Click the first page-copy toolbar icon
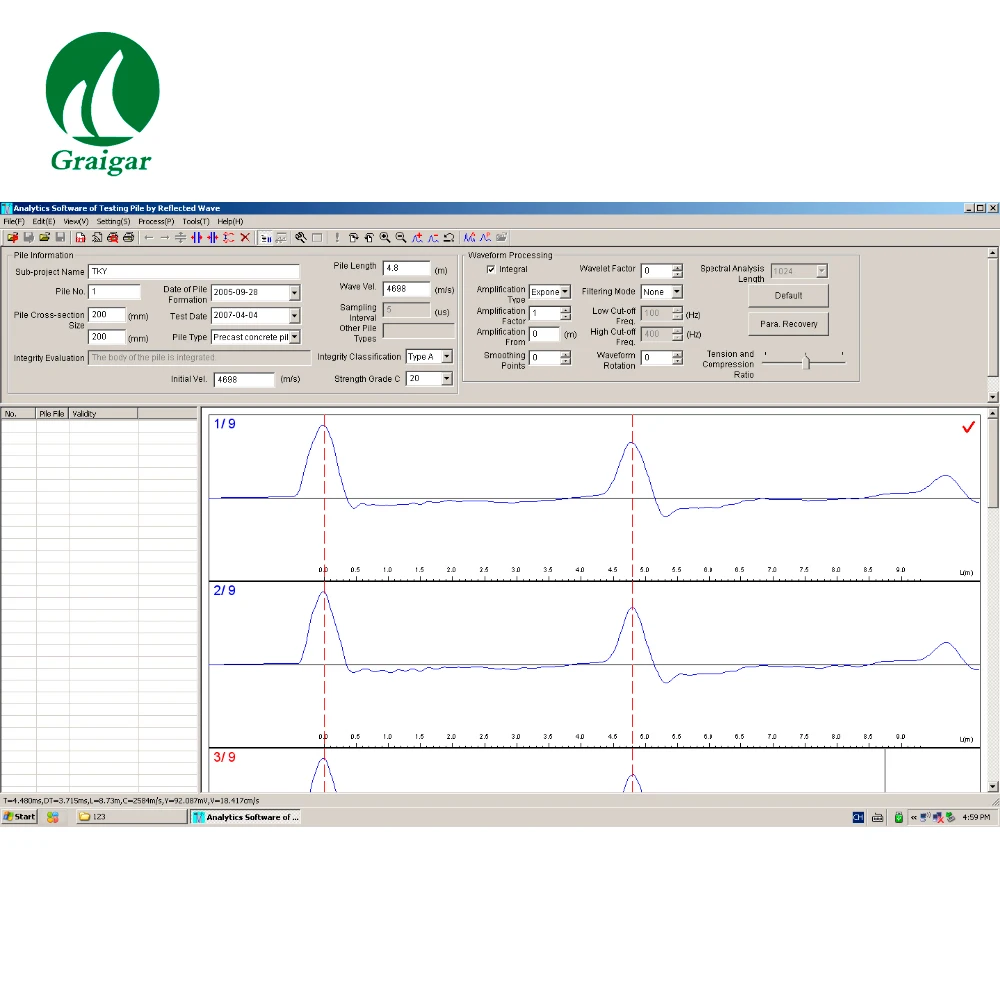Screen dimensions: 1000x1000 [353, 238]
